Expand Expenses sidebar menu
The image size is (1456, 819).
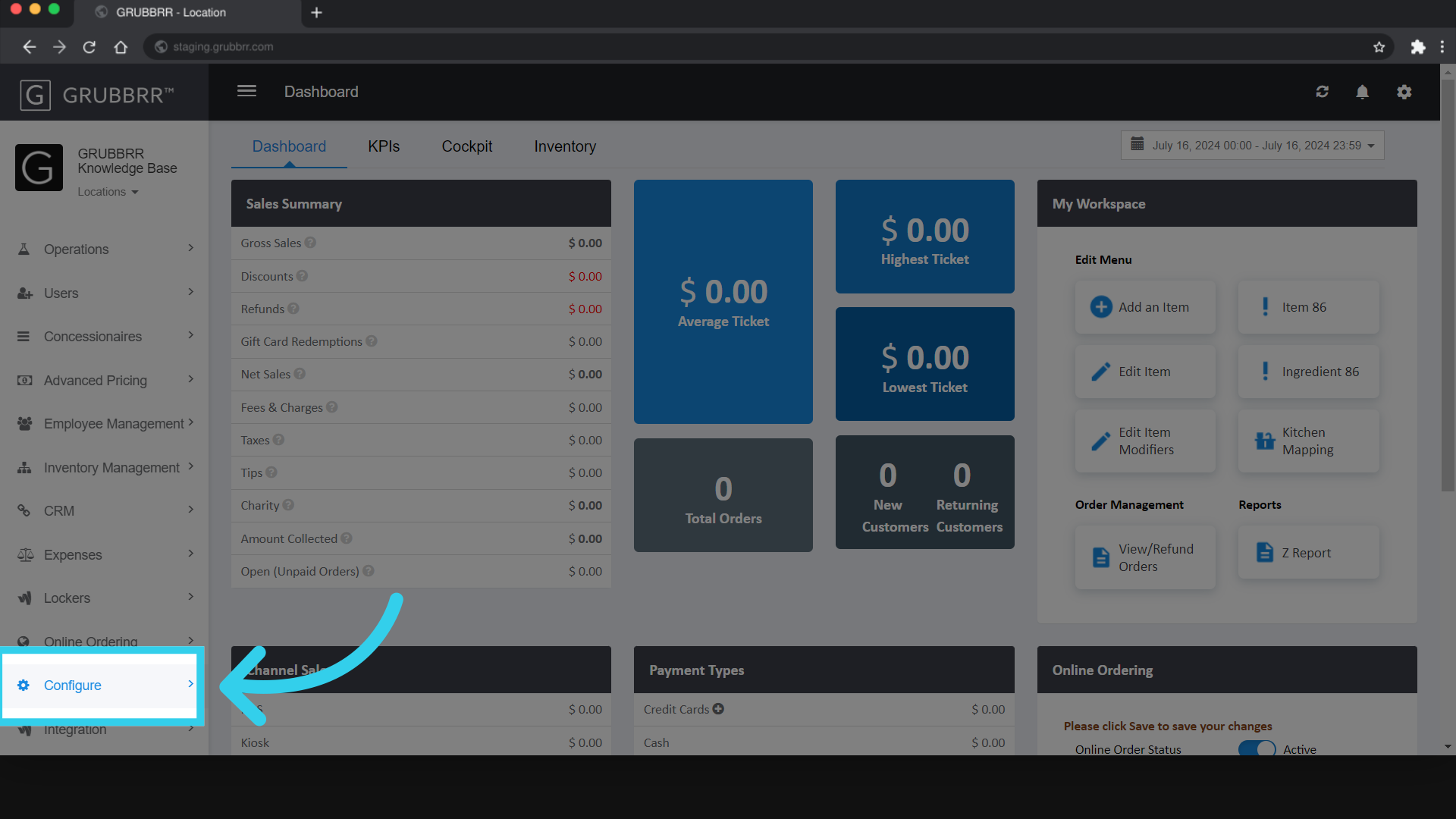(x=105, y=554)
